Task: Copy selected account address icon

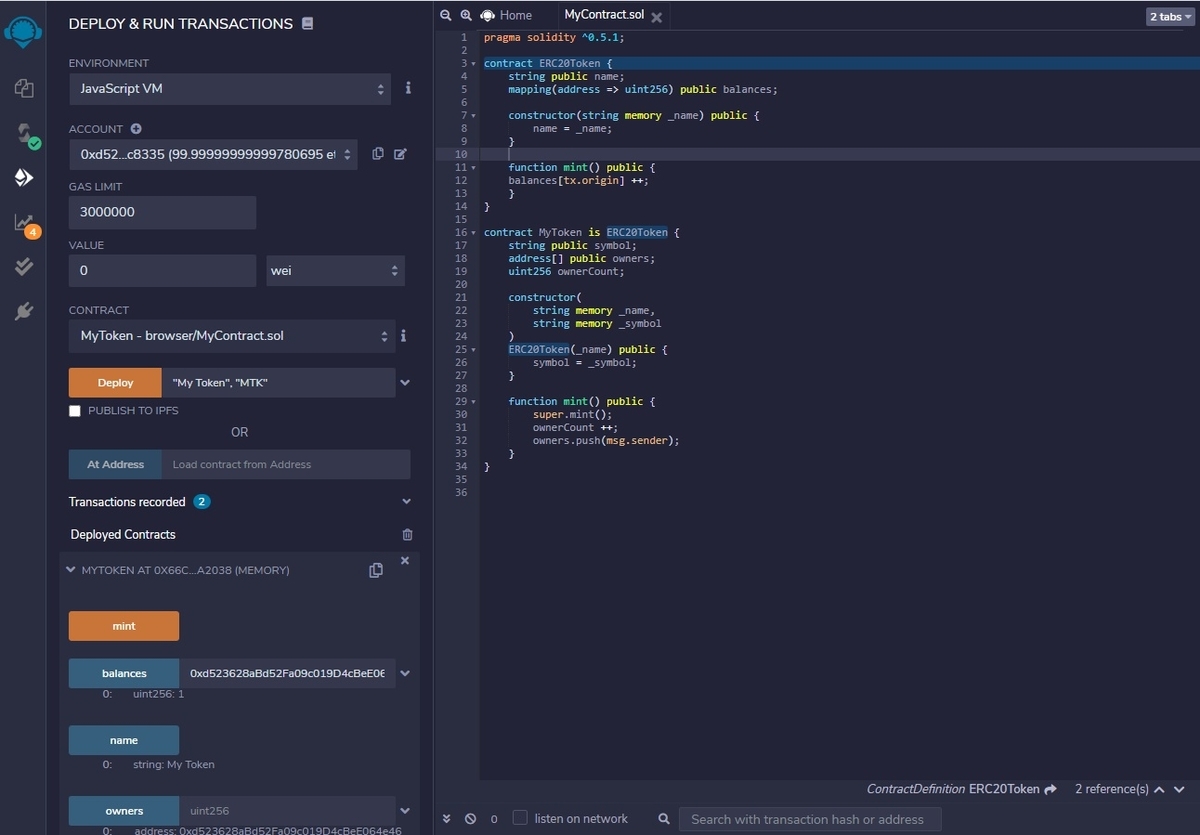Action: coord(378,154)
